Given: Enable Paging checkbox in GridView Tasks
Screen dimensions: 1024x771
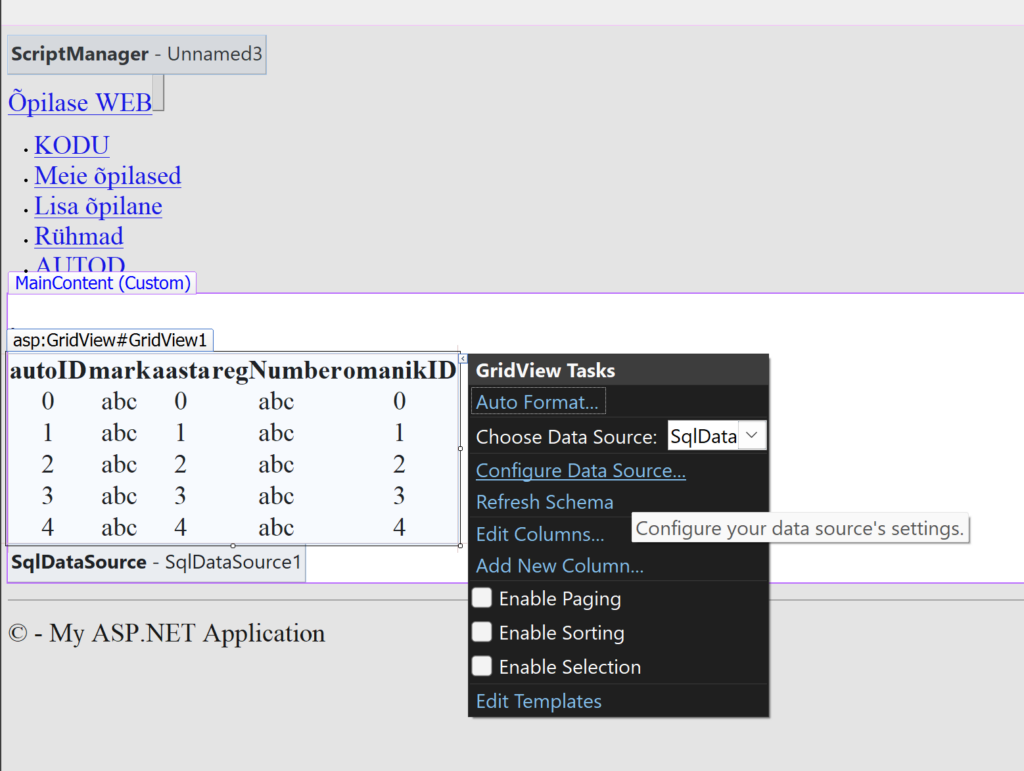Looking at the screenshot, I should [482, 598].
